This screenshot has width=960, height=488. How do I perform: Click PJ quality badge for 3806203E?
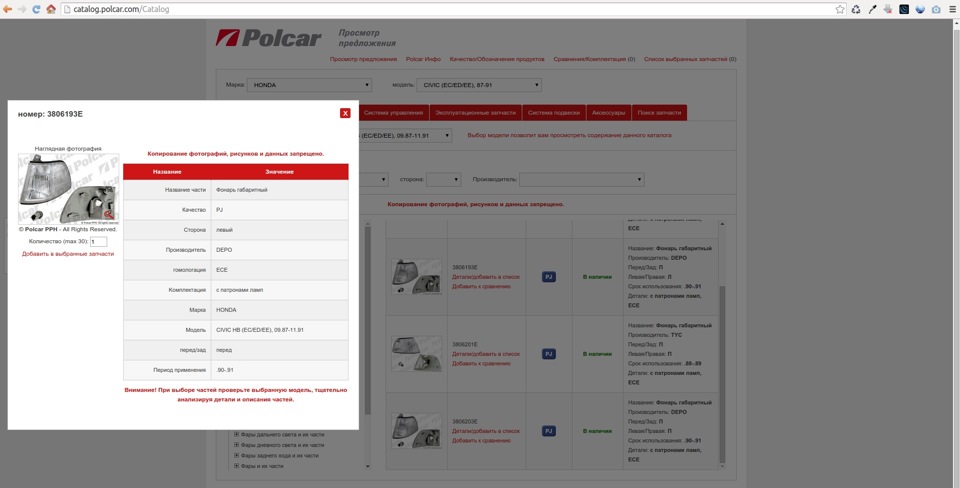(x=549, y=431)
